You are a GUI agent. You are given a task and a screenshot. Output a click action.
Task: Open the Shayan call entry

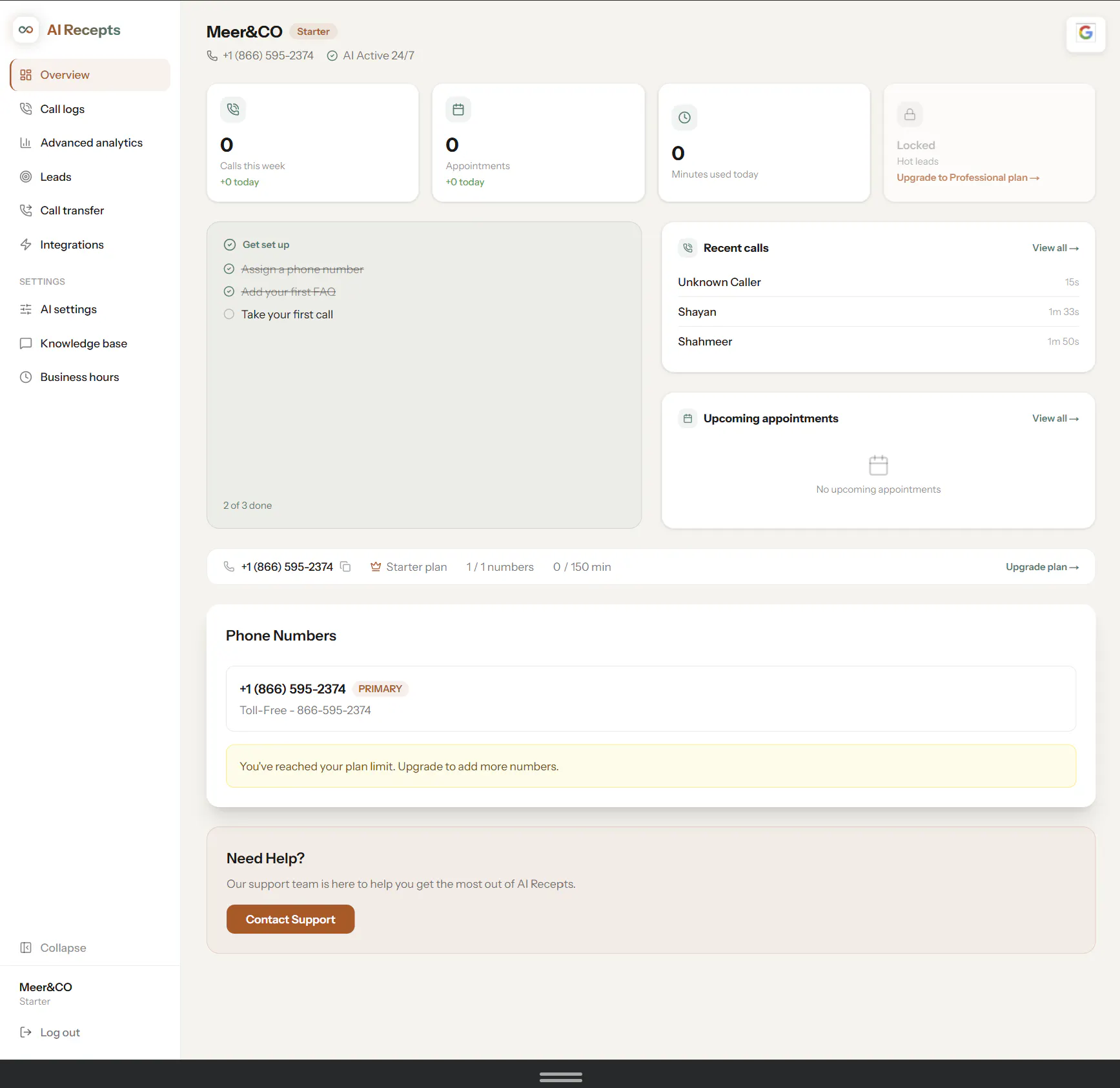[x=879, y=312]
